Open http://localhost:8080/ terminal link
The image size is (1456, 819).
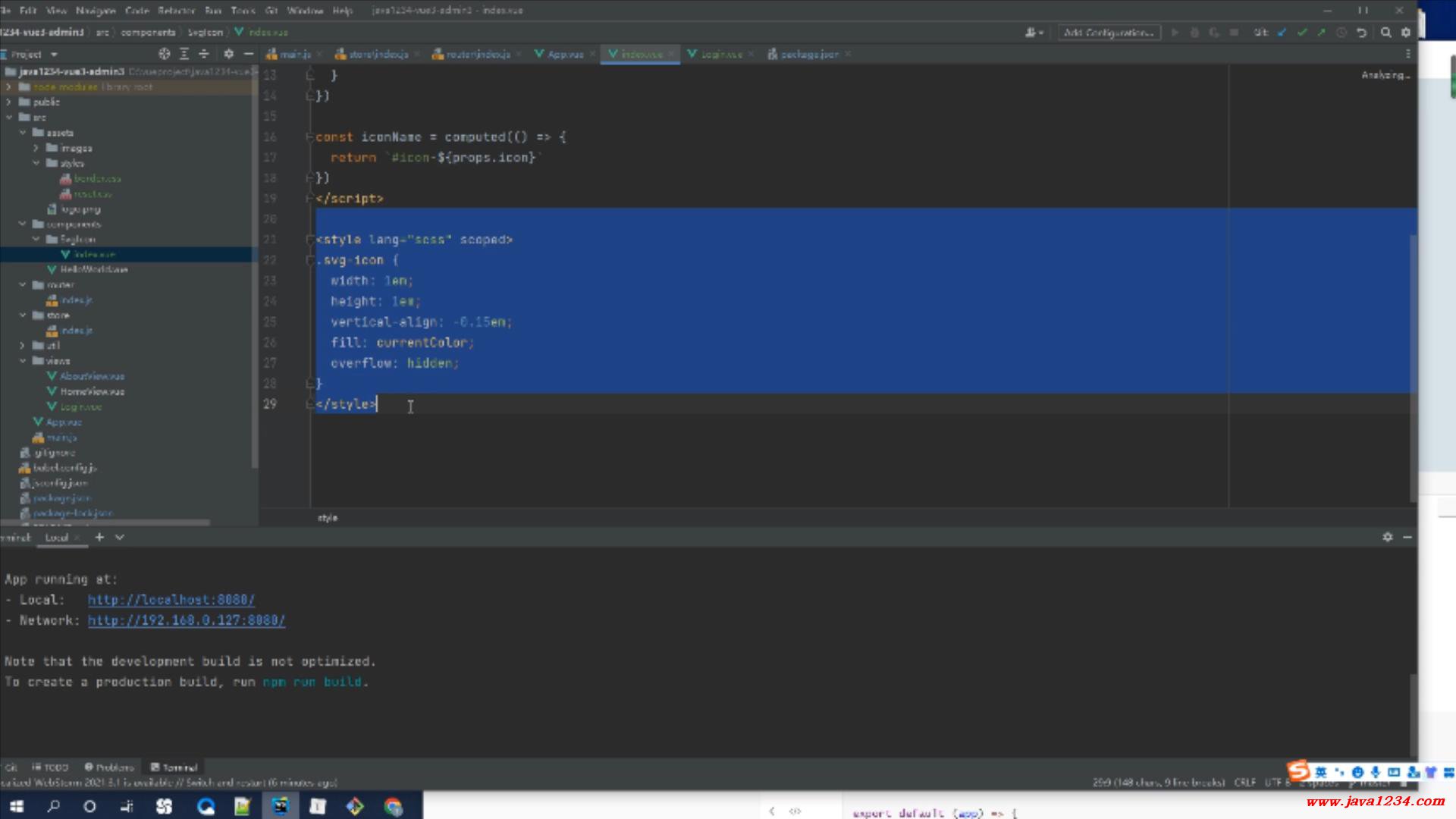(171, 600)
